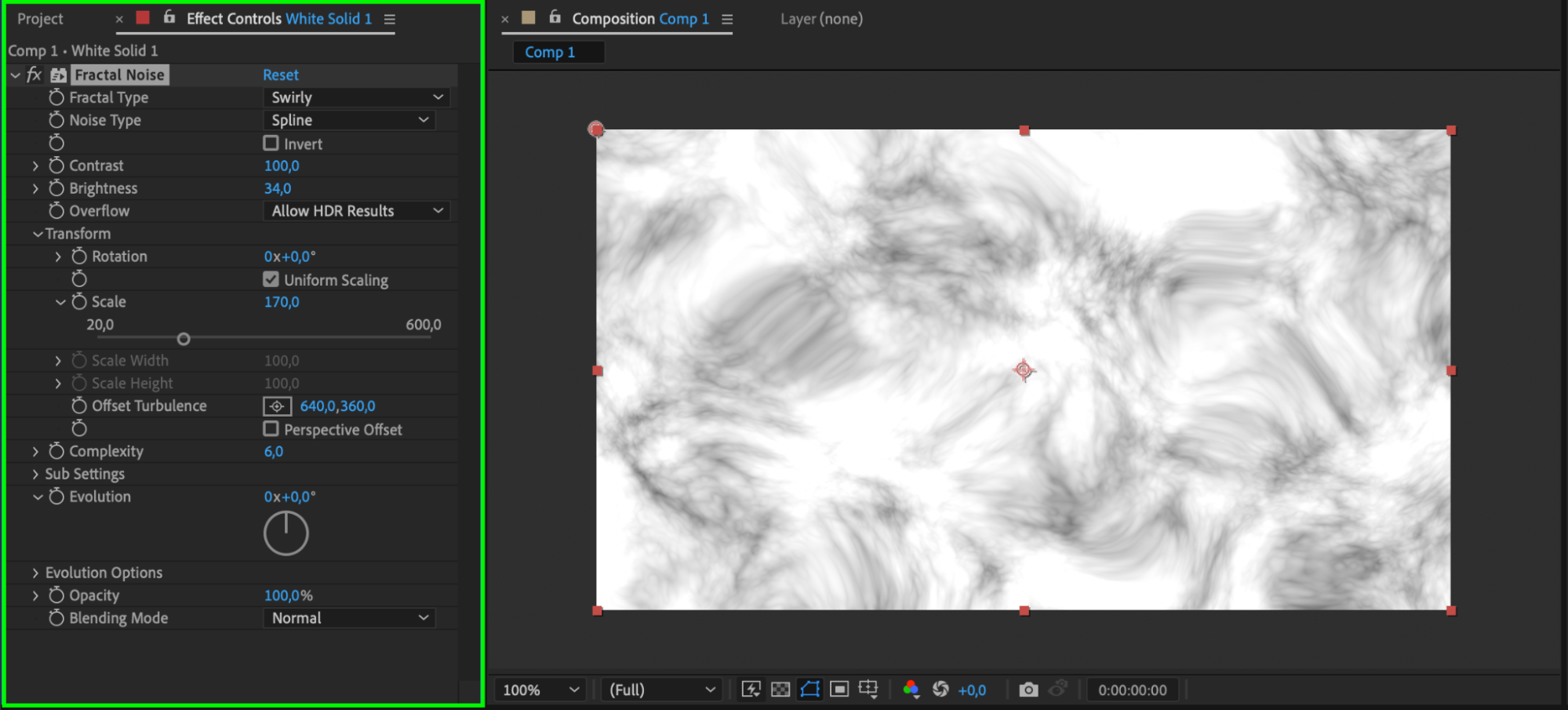Open grid and guide options icon

tap(868, 690)
